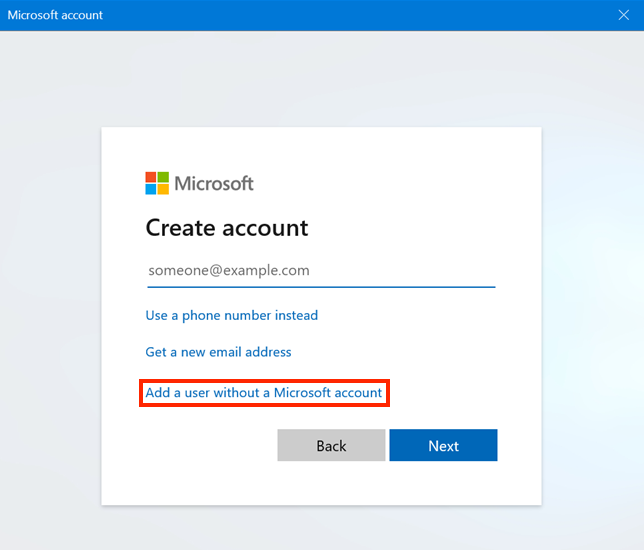
Task: Proceed to next step of account creation
Action: tap(443, 445)
